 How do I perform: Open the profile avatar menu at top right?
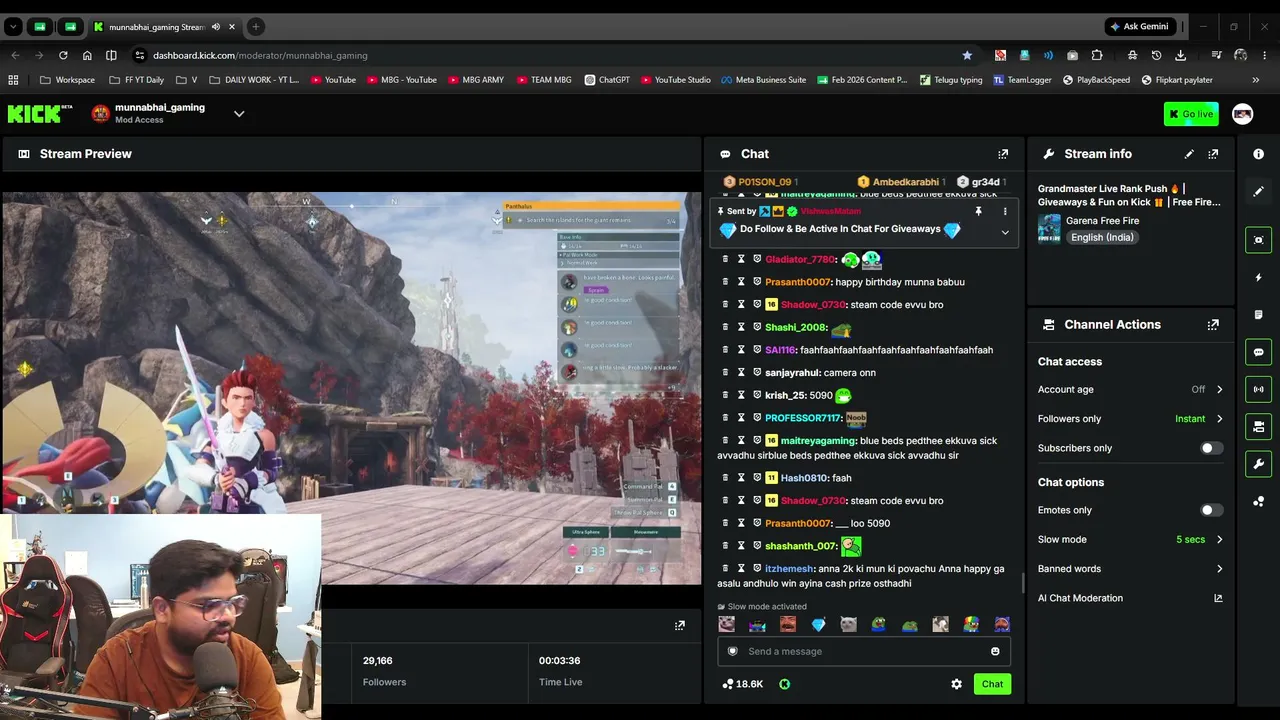[x=1242, y=114]
